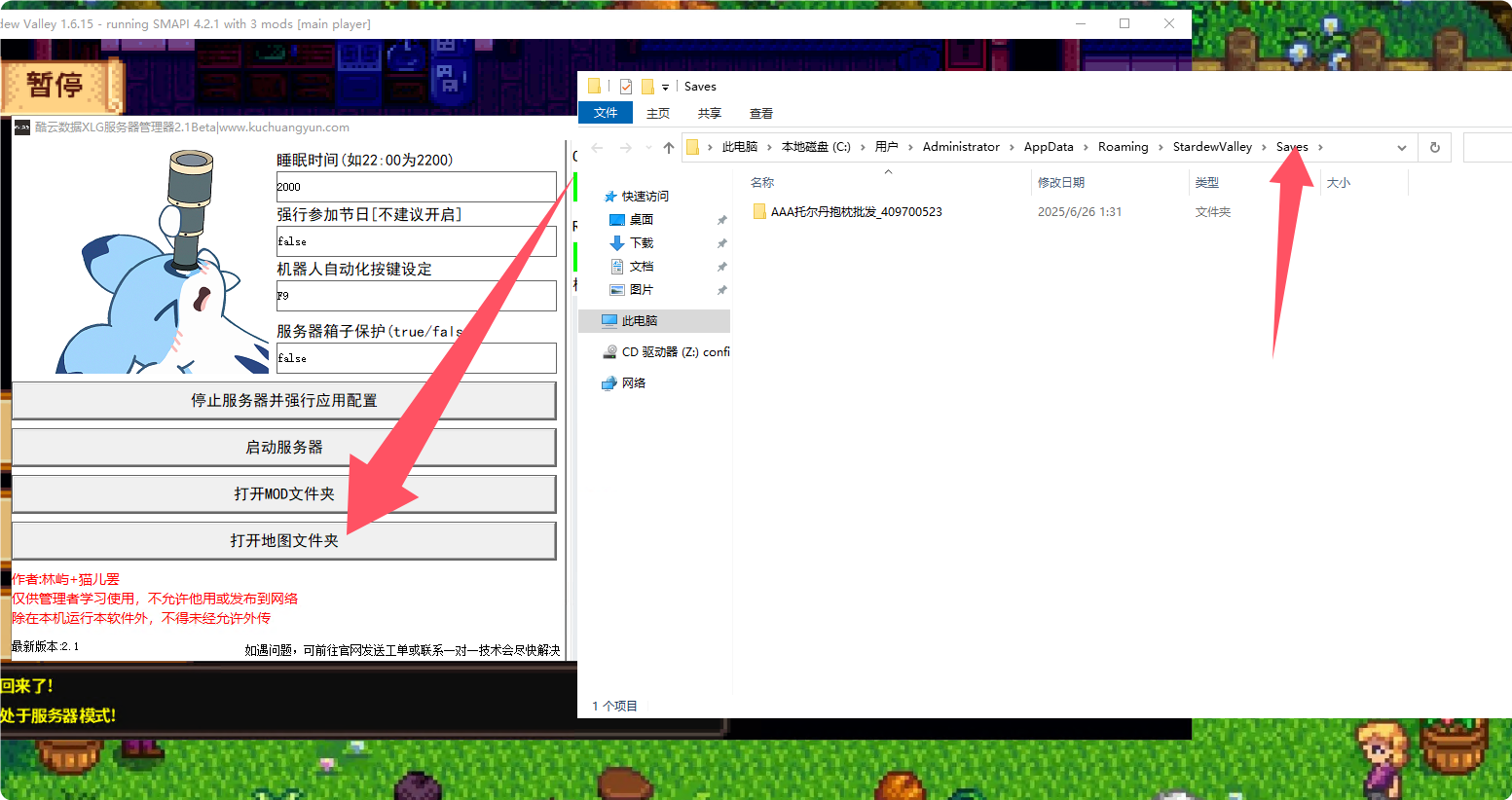Open the address bar history dropdown
1512x800 pixels.
1402,148
